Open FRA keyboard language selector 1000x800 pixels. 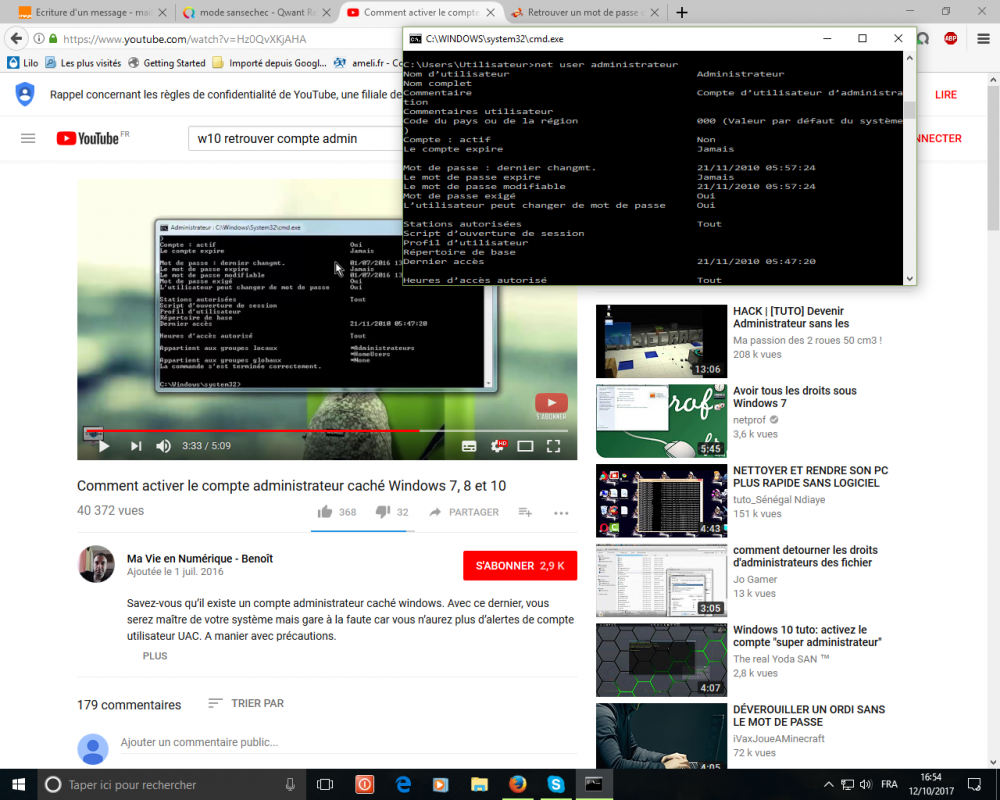pyautogui.click(x=889, y=784)
